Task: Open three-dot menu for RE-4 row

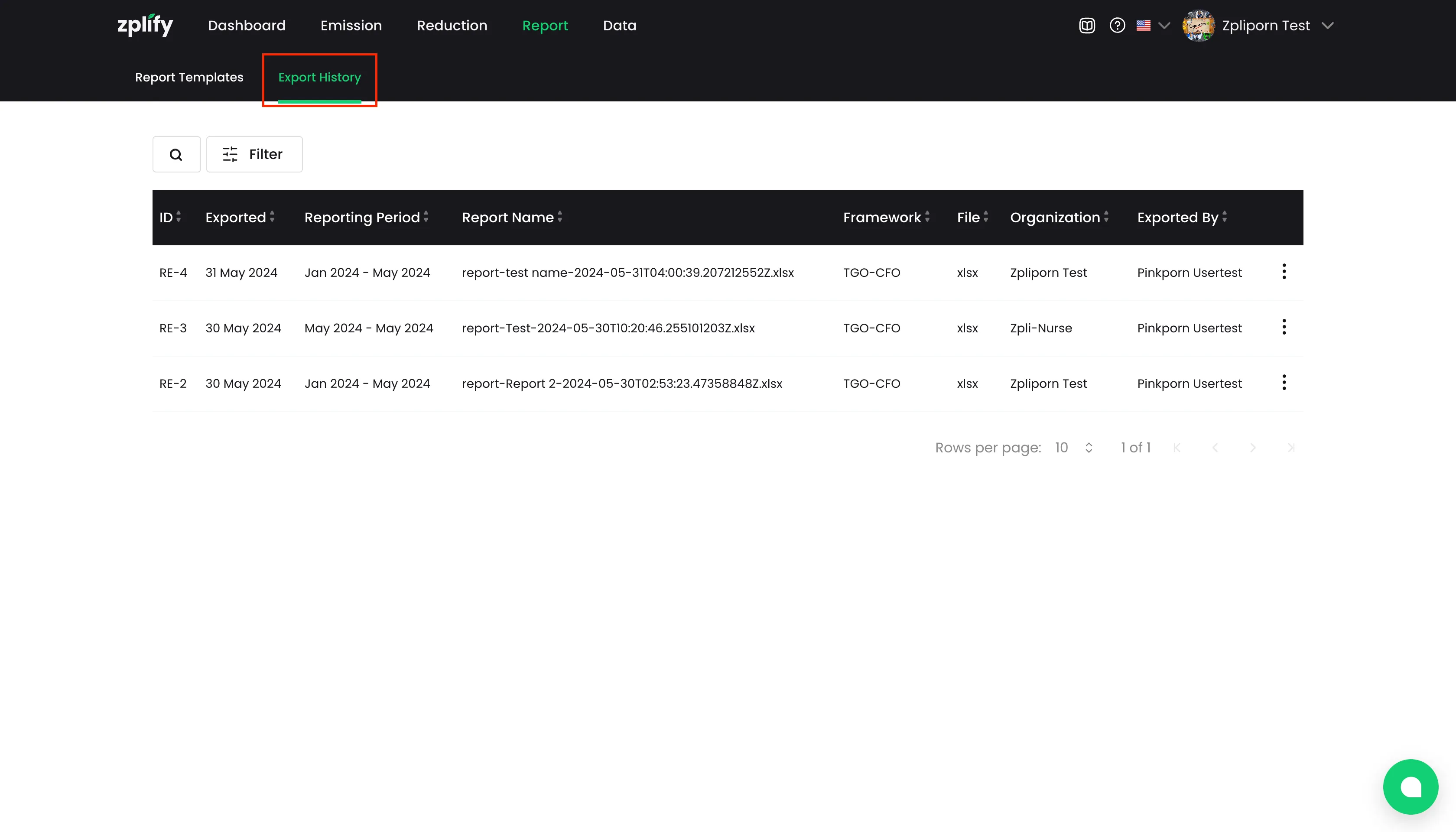Action: [1284, 272]
